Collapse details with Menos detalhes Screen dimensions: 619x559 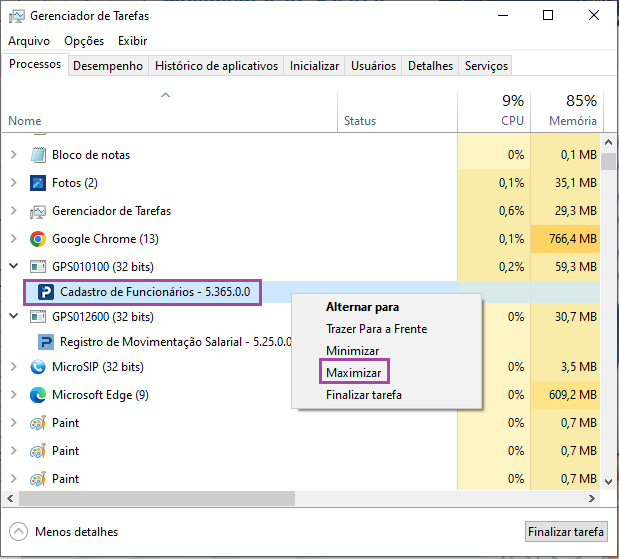(64, 532)
